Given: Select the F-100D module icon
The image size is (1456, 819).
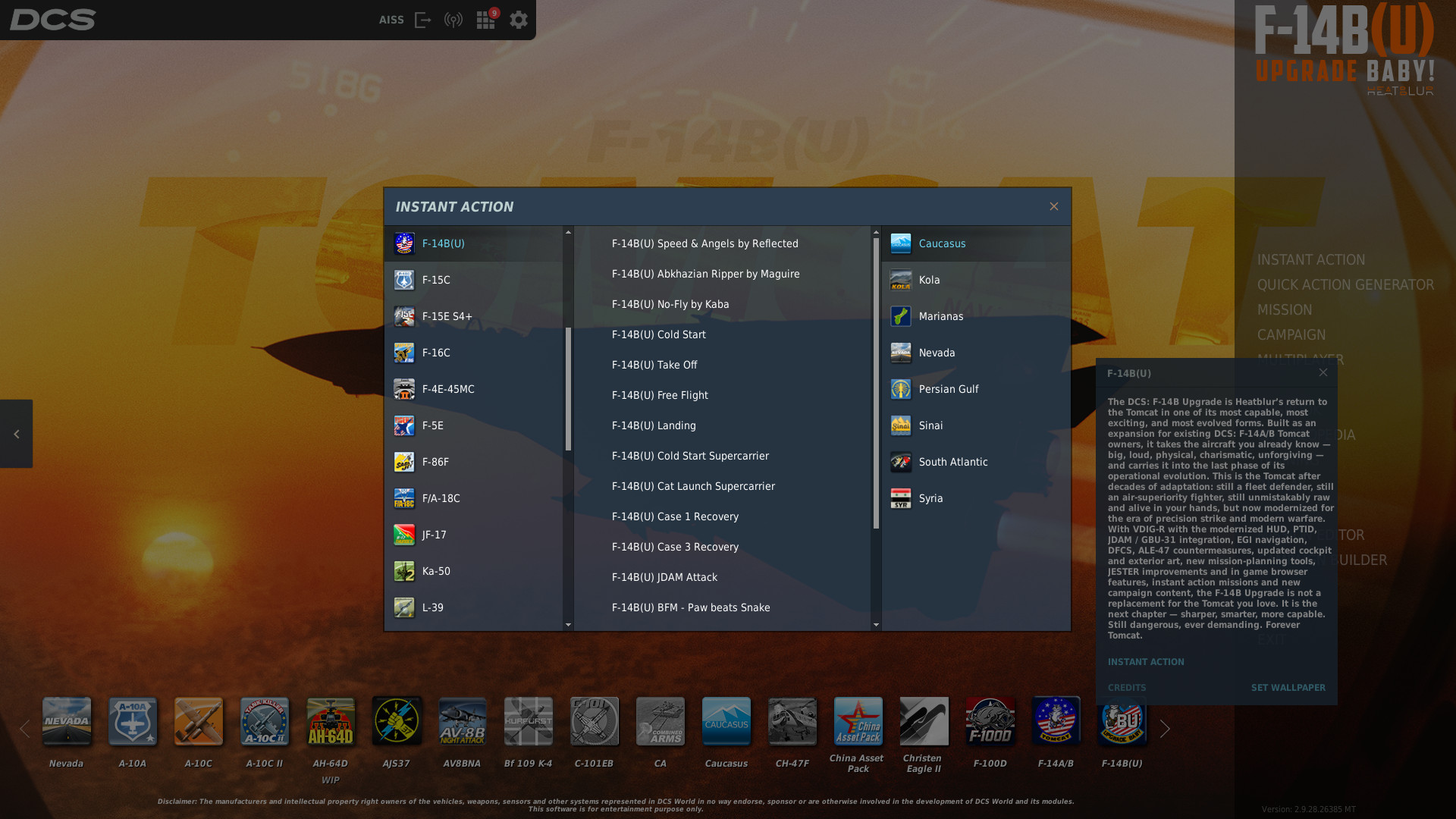Looking at the screenshot, I should [990, 721].
